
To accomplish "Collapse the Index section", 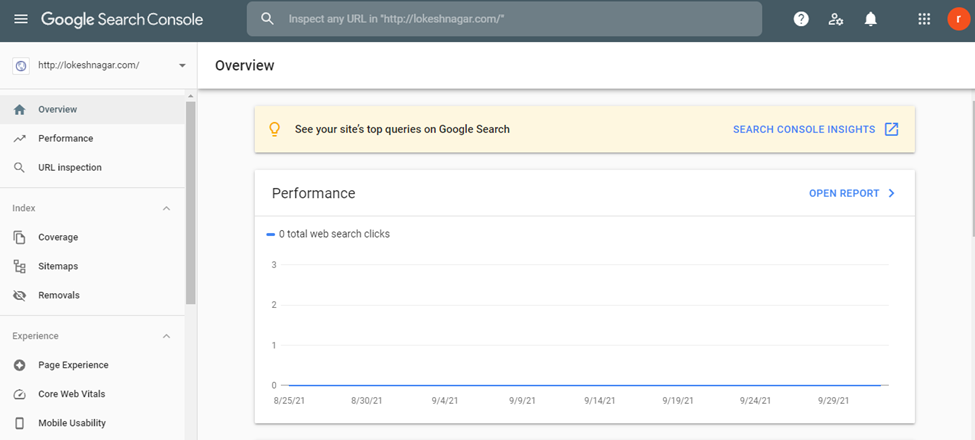I will point(166,208).
